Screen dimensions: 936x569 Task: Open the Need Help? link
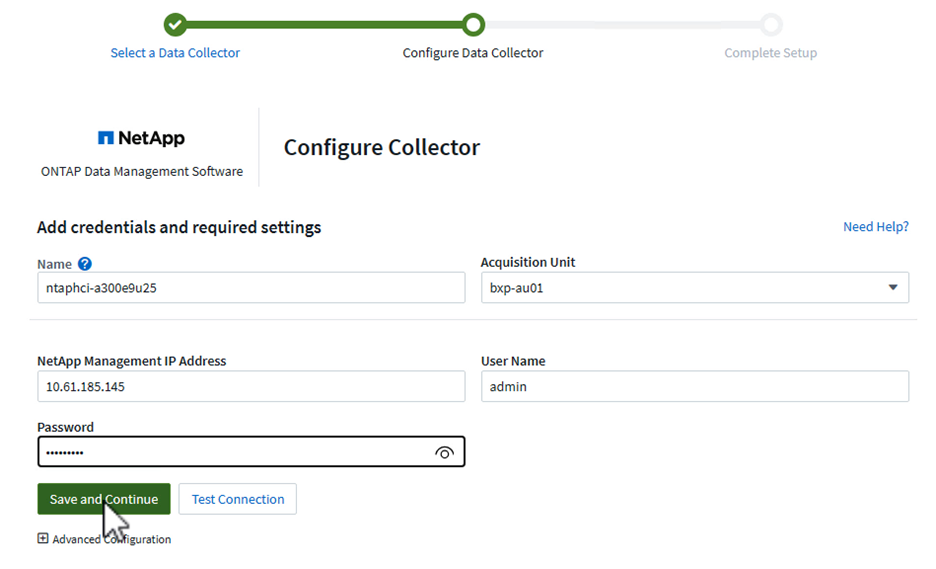click(875, 227)
